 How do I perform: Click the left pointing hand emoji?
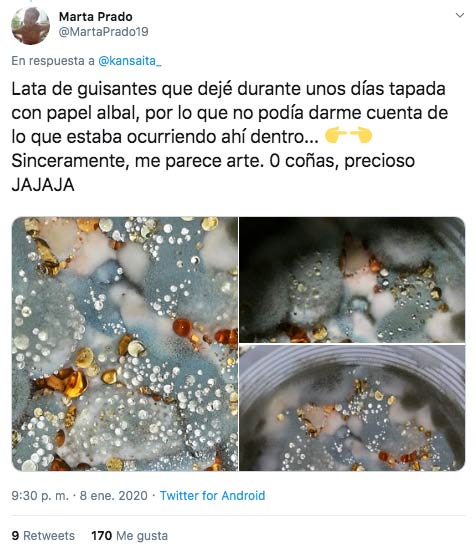pos(335,136)
